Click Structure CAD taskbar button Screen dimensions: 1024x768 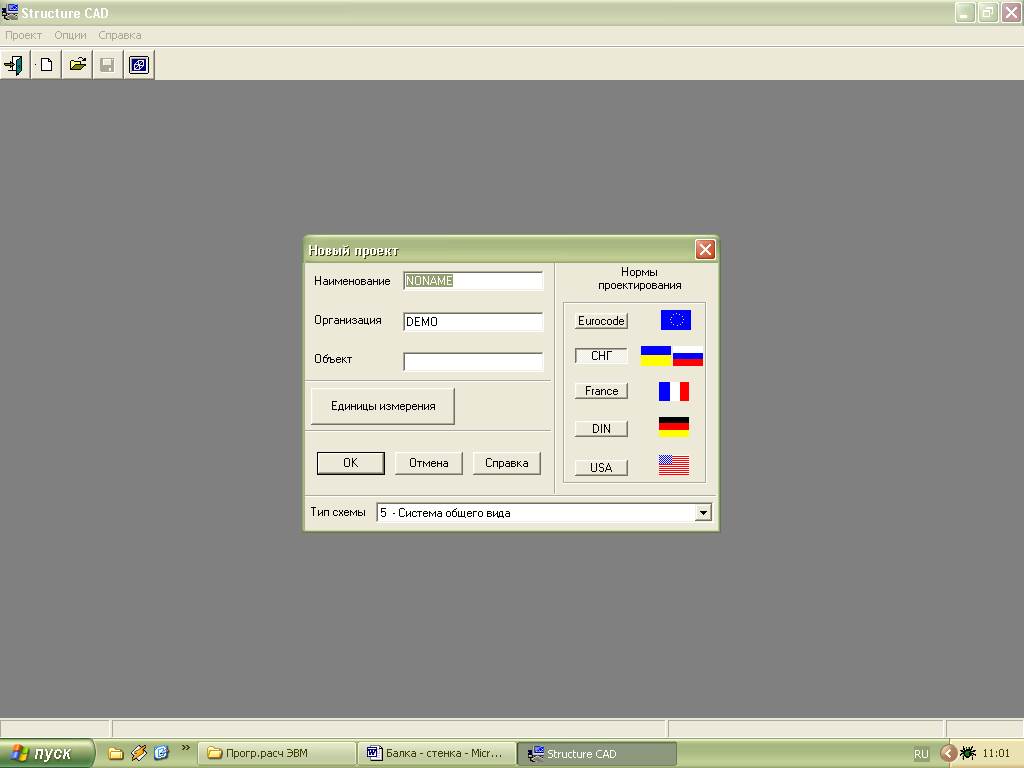[x=597, y=754]
